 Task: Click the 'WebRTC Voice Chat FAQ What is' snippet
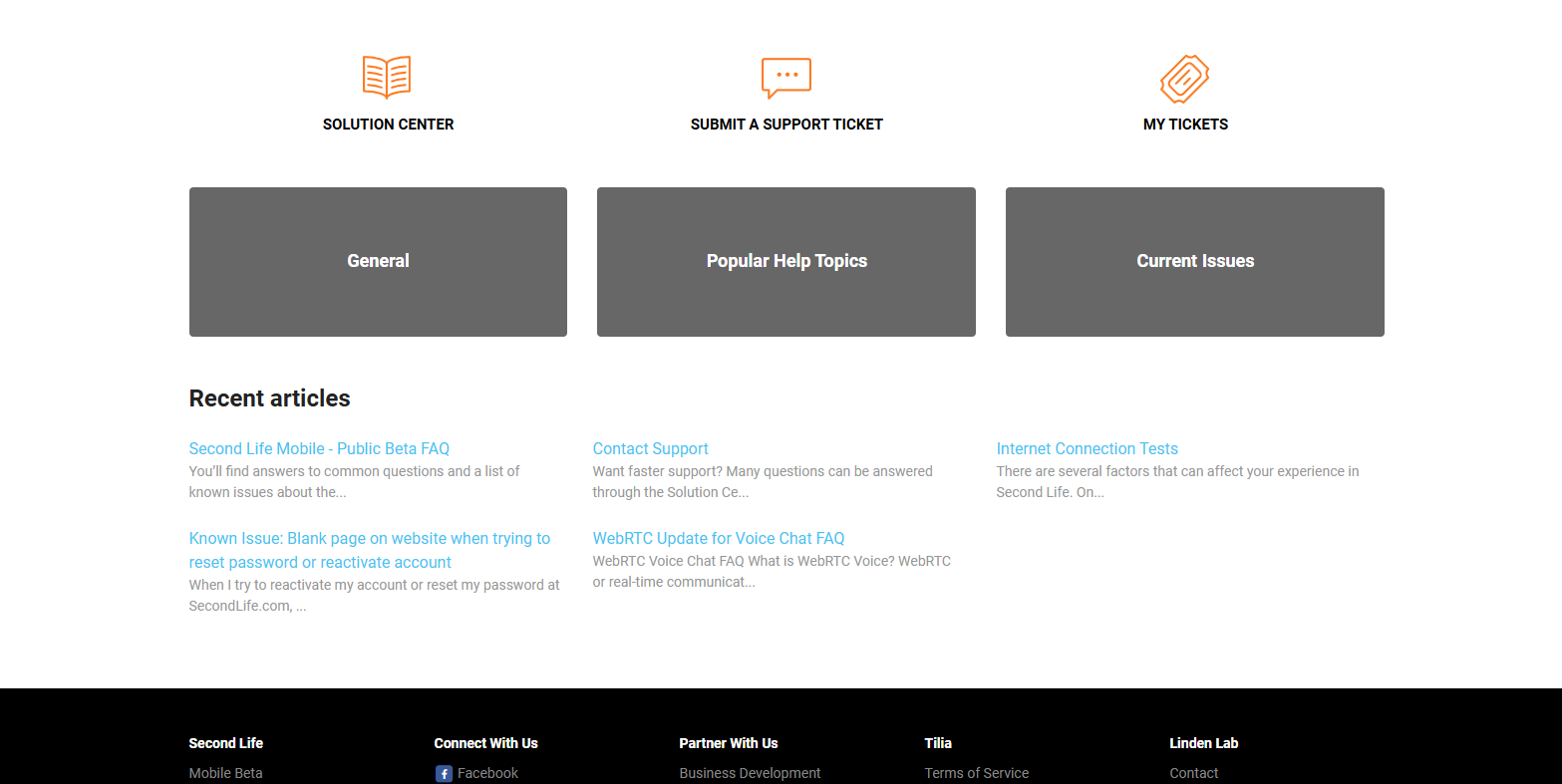773,571
